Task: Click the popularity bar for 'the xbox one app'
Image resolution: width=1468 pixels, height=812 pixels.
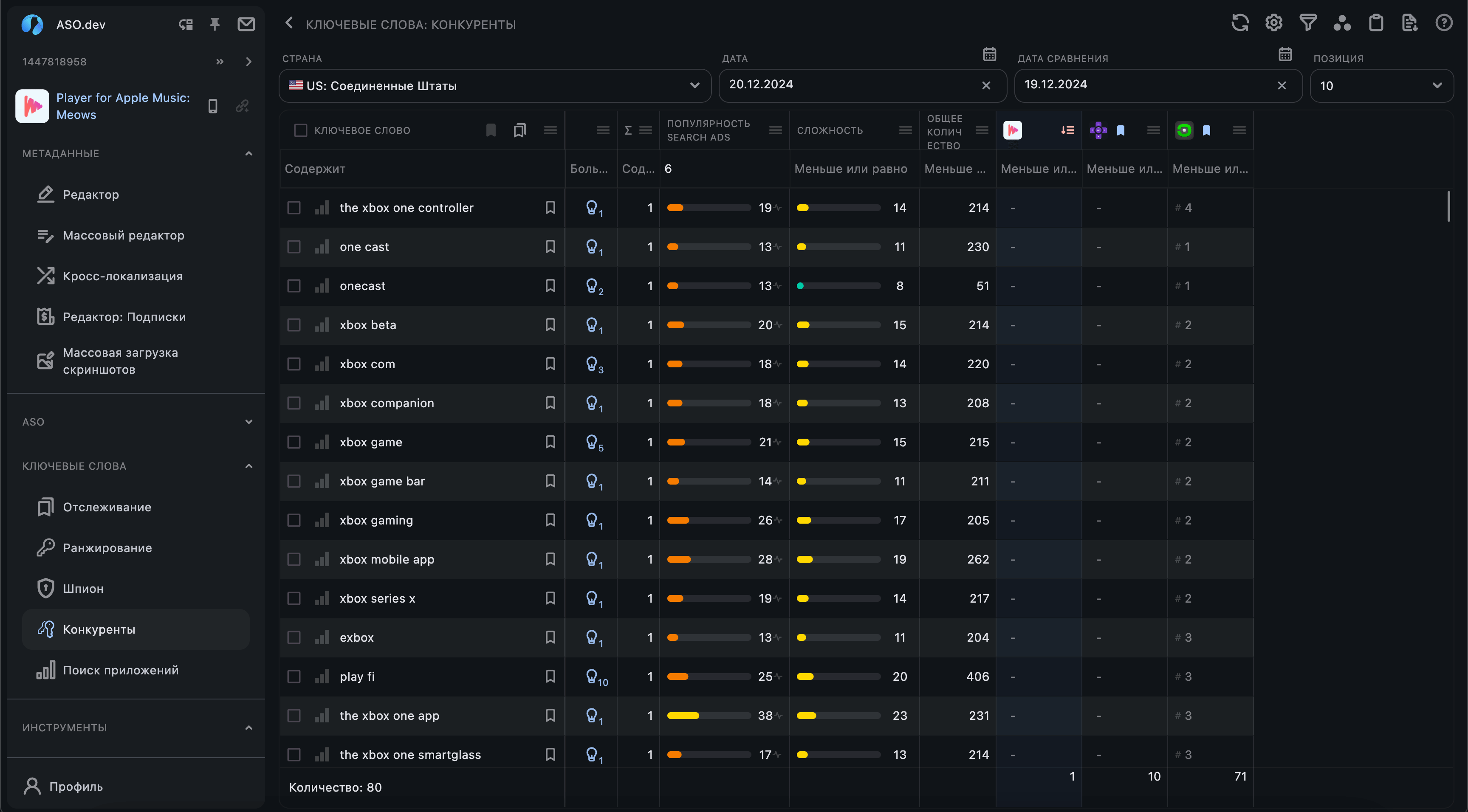Action: tap(709, 716)
